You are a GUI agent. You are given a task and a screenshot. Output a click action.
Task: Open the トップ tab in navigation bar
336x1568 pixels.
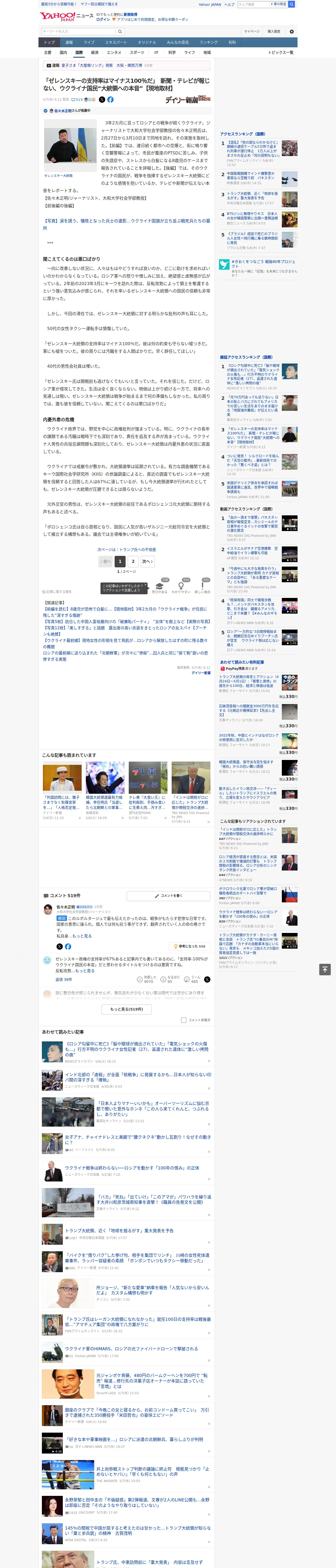pyautogui.click(x=49, y=43)
